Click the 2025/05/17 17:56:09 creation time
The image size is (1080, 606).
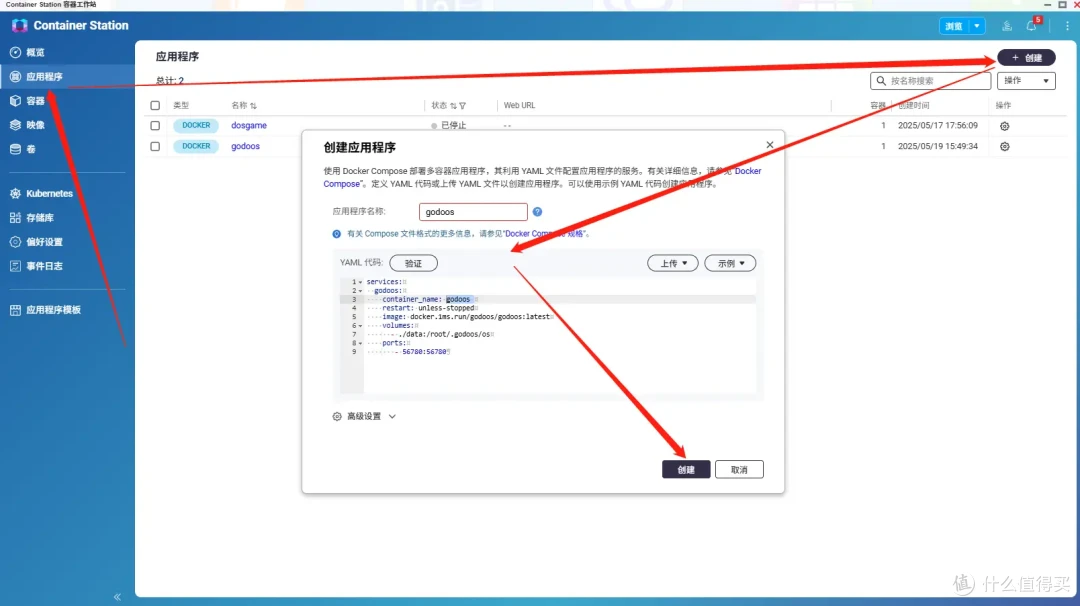tap(937, 125)
